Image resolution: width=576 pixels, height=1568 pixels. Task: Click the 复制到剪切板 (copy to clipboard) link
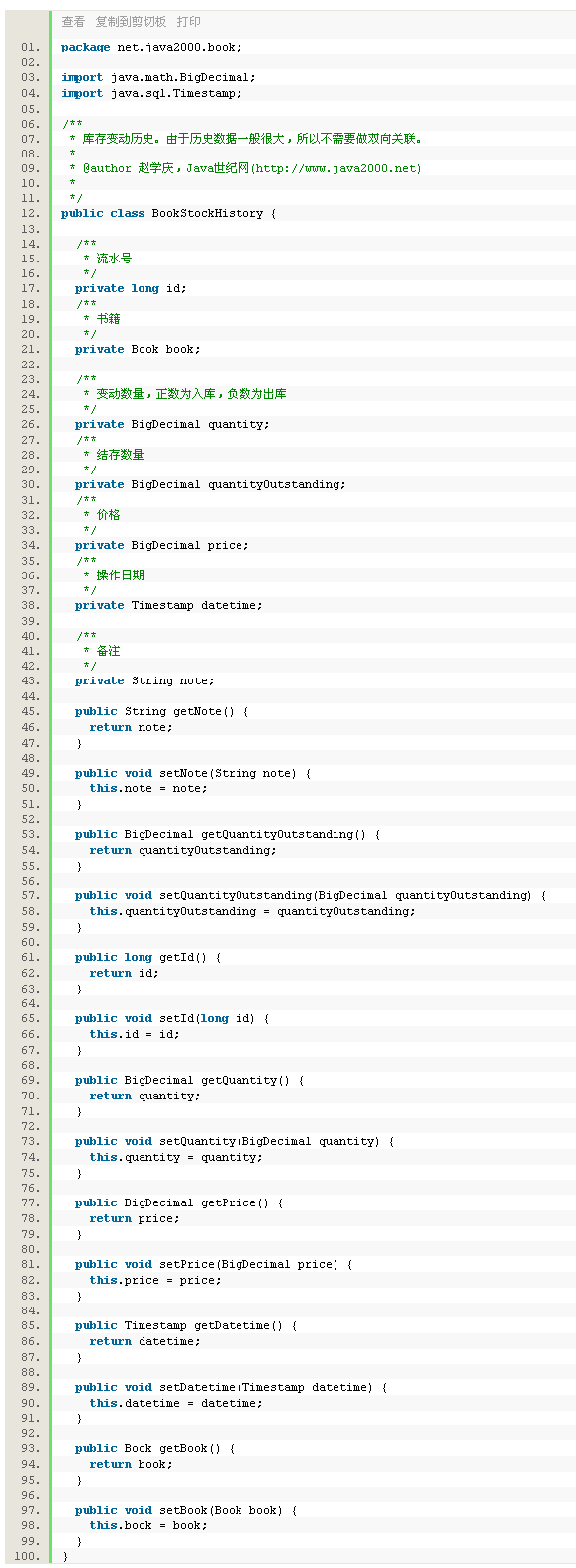131,22
